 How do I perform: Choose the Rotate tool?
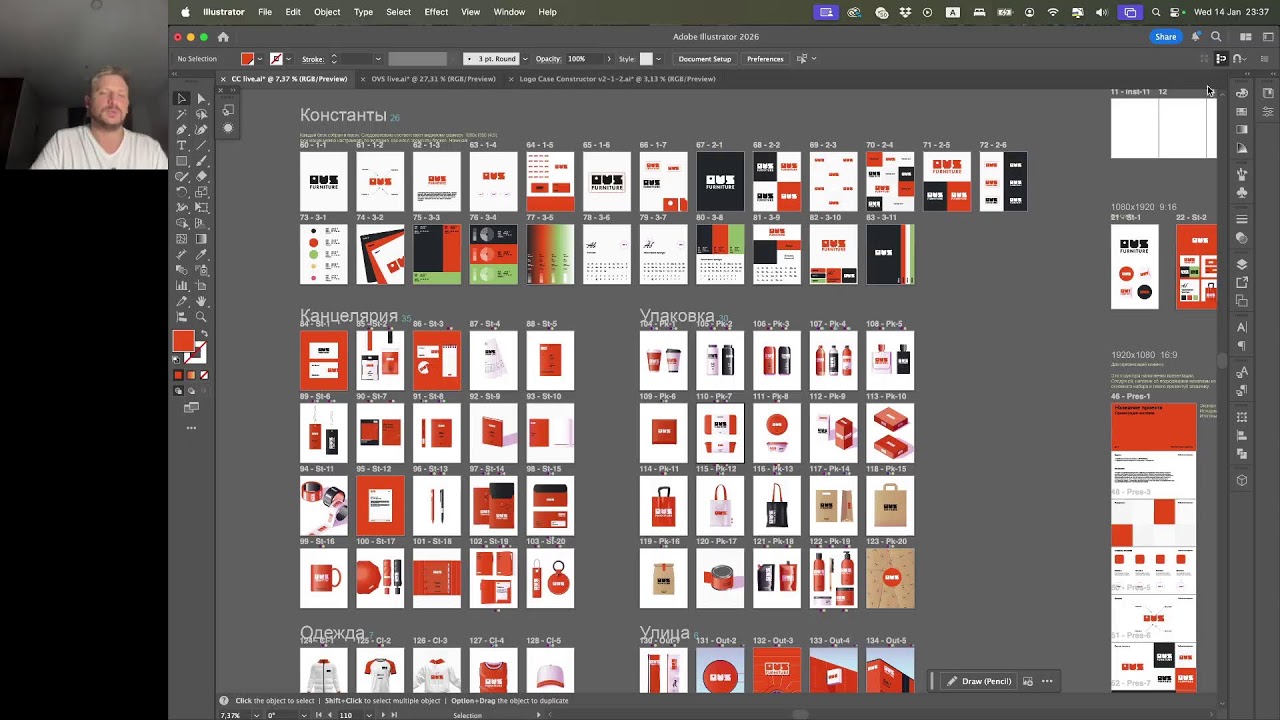click(x=182, y=192)
